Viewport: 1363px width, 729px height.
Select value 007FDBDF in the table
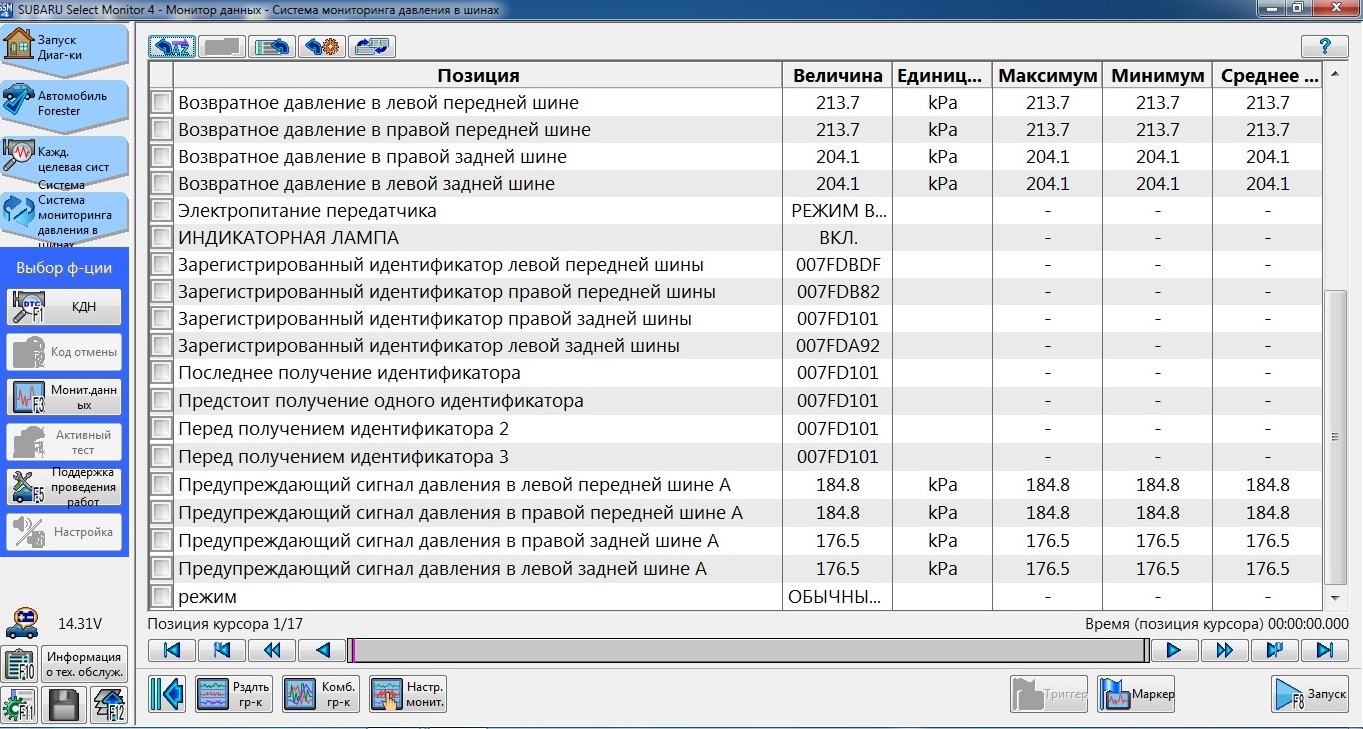tap(838, 265)
